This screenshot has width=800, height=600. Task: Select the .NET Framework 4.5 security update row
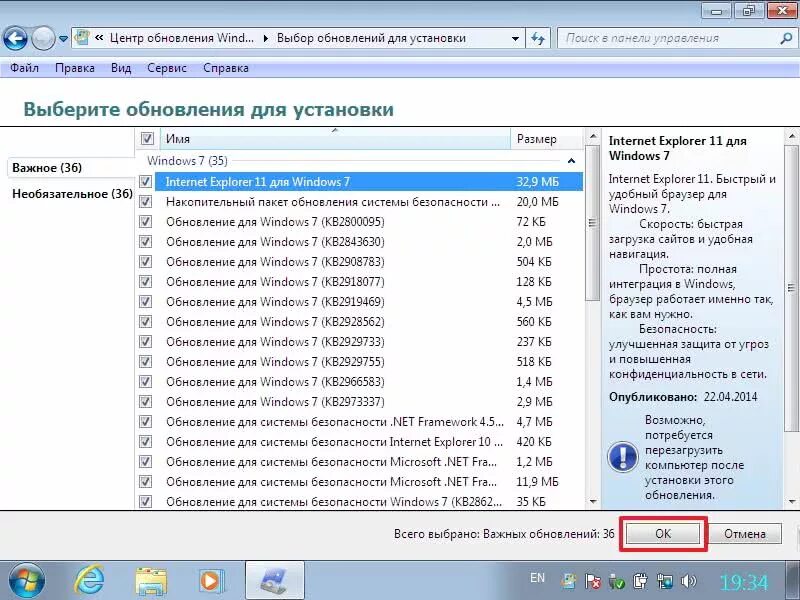[x=368, y=422]
